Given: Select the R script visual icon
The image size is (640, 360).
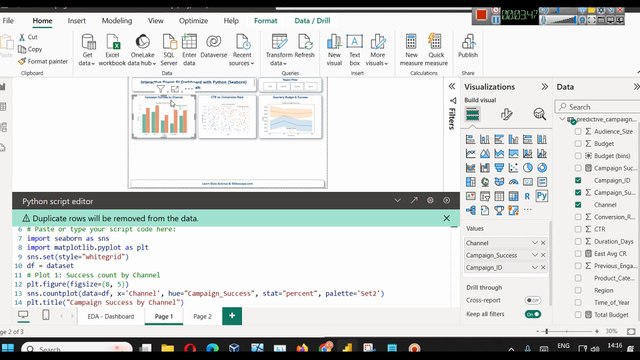Looking at the screenshot, I should (527, 196).
